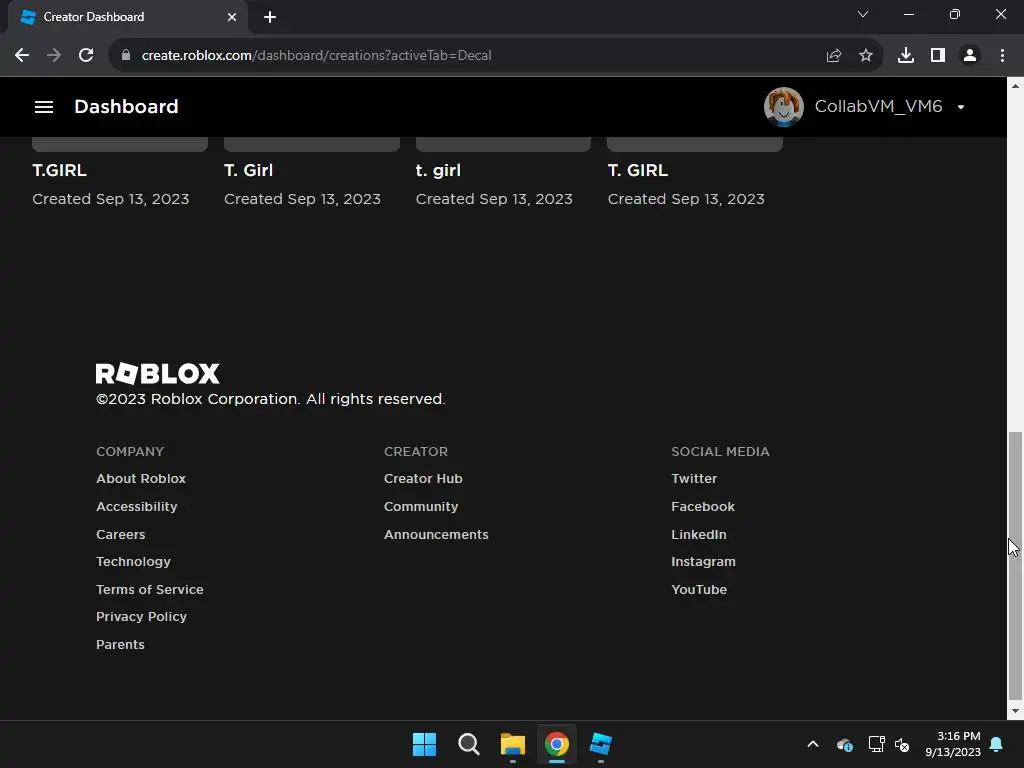Show hidden system tray icons
This screenshot has width=1024, height=768.
[813, 744]
